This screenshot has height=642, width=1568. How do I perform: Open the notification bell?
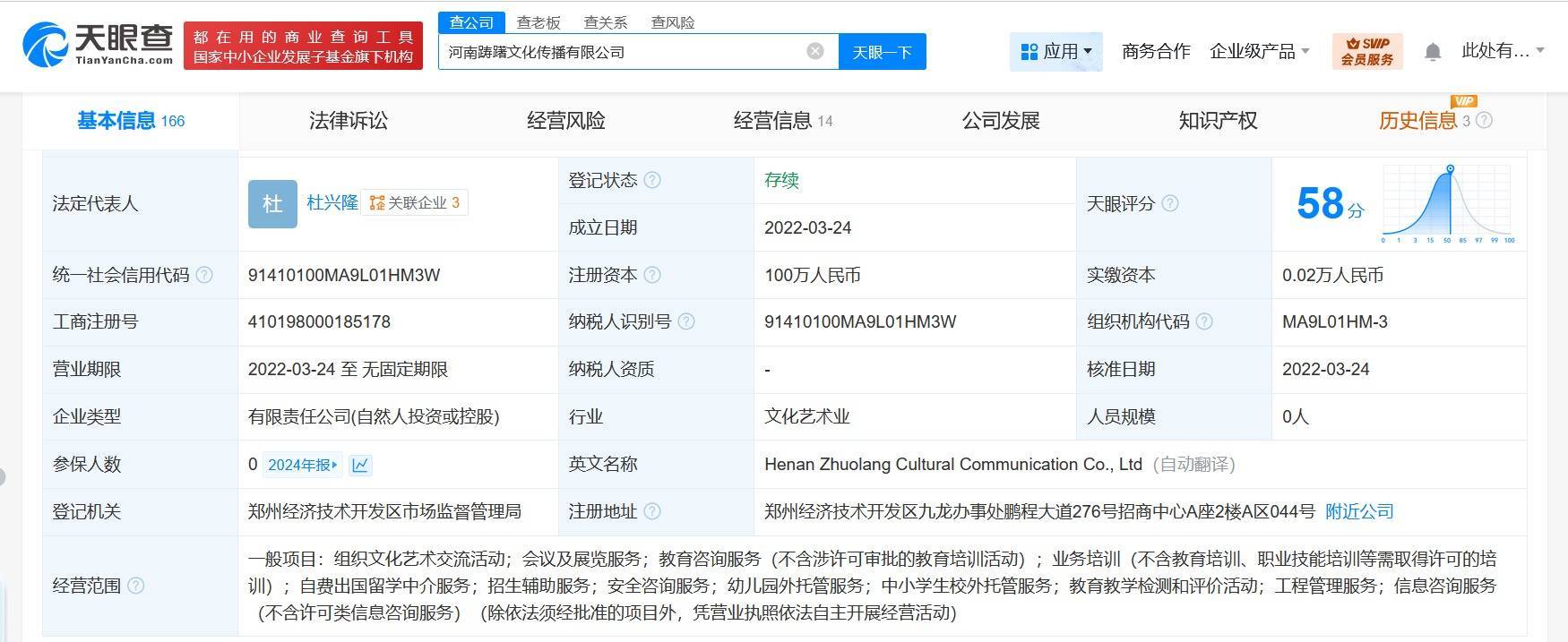tap(1432, 52)
